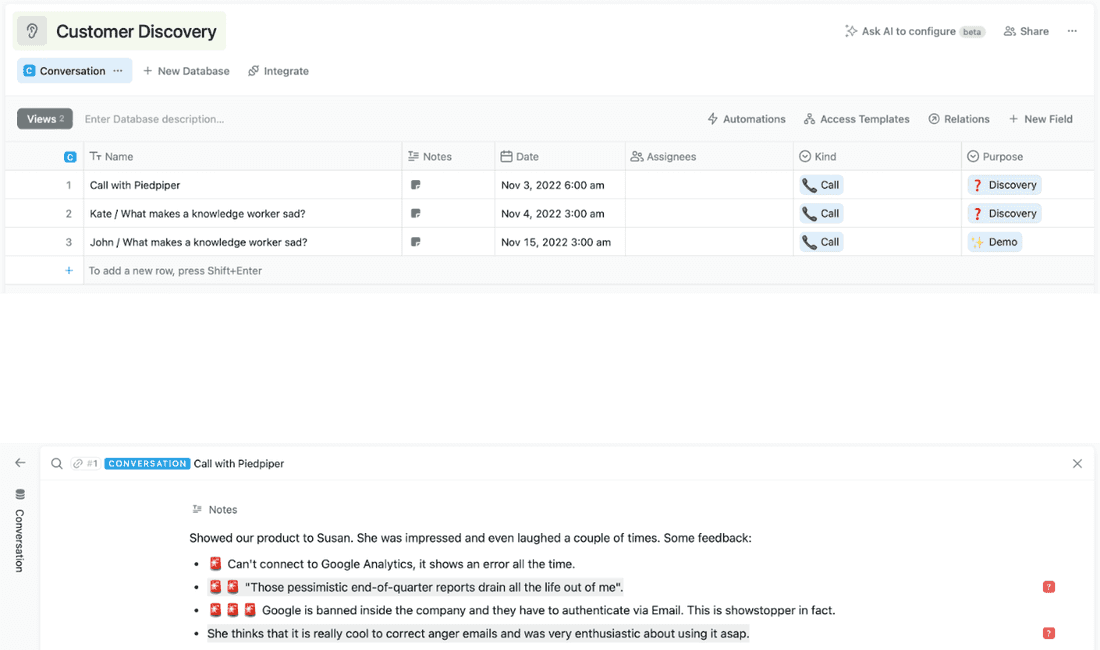This screenshot has height=650, width=1100.
Task: Click the lightbulb icon next to Customer Discovery
Action: click(x=30, y=31)
